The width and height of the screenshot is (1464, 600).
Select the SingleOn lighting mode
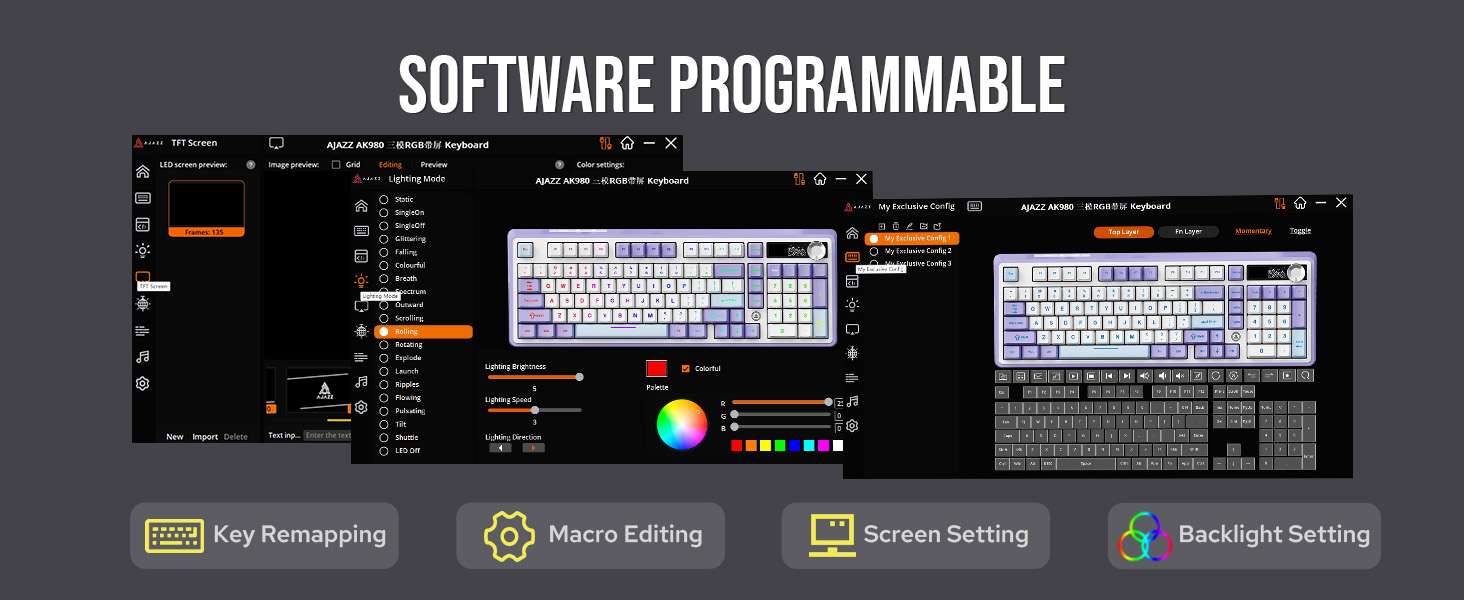tap(402, 213)
